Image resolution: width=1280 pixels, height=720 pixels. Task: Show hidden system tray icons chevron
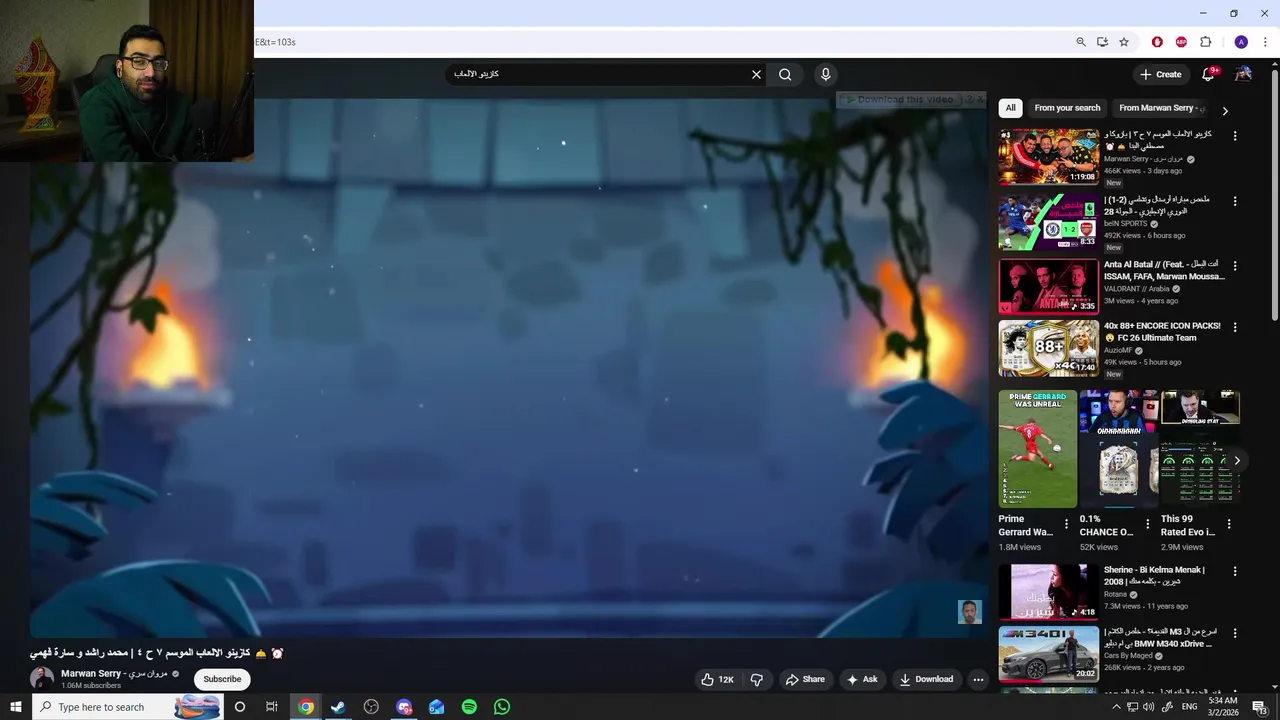click(x=1116, y=707)
